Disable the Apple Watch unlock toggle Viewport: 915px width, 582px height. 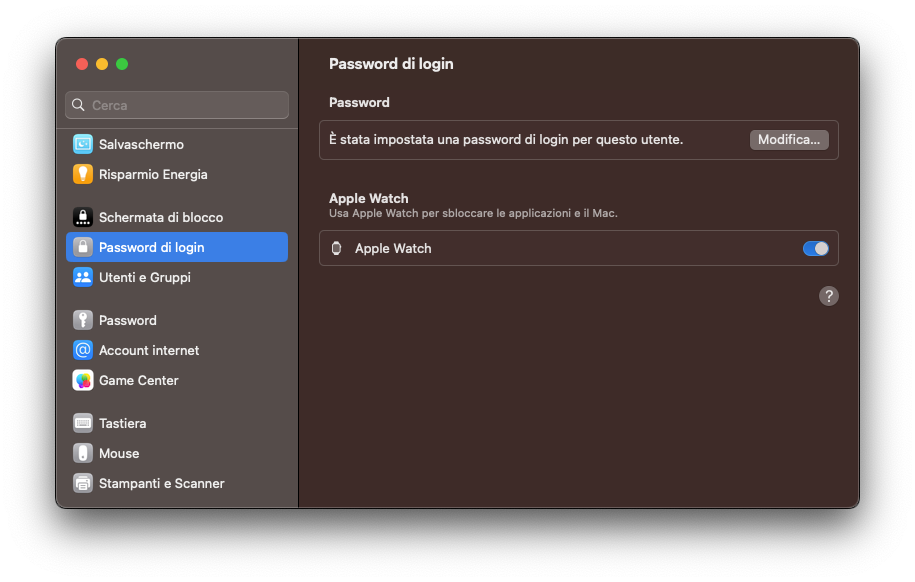pyautogui.click(x=815, y=248)
